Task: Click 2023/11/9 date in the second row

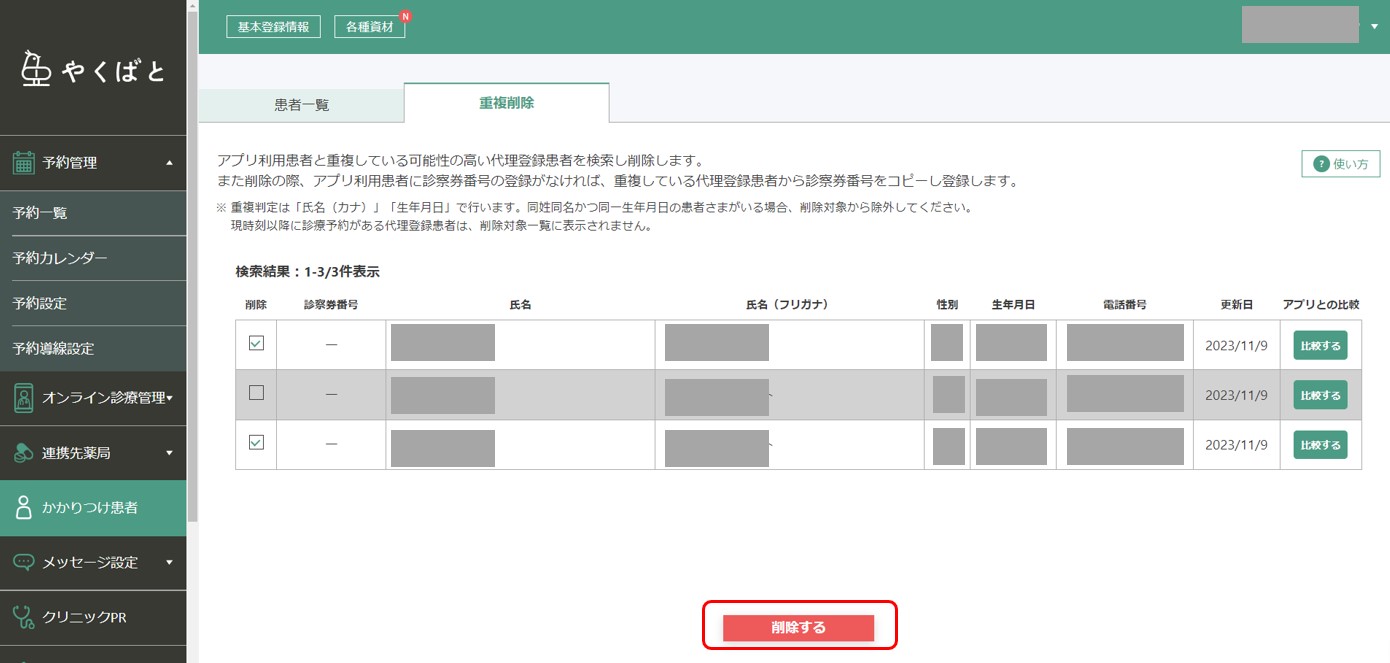Action: 1236,395
